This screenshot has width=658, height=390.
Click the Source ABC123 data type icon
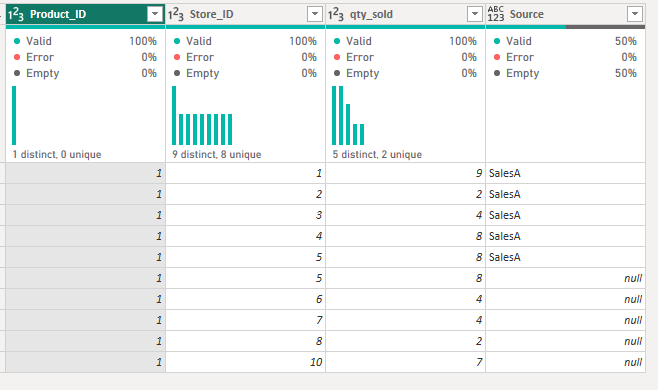(496, 14)
